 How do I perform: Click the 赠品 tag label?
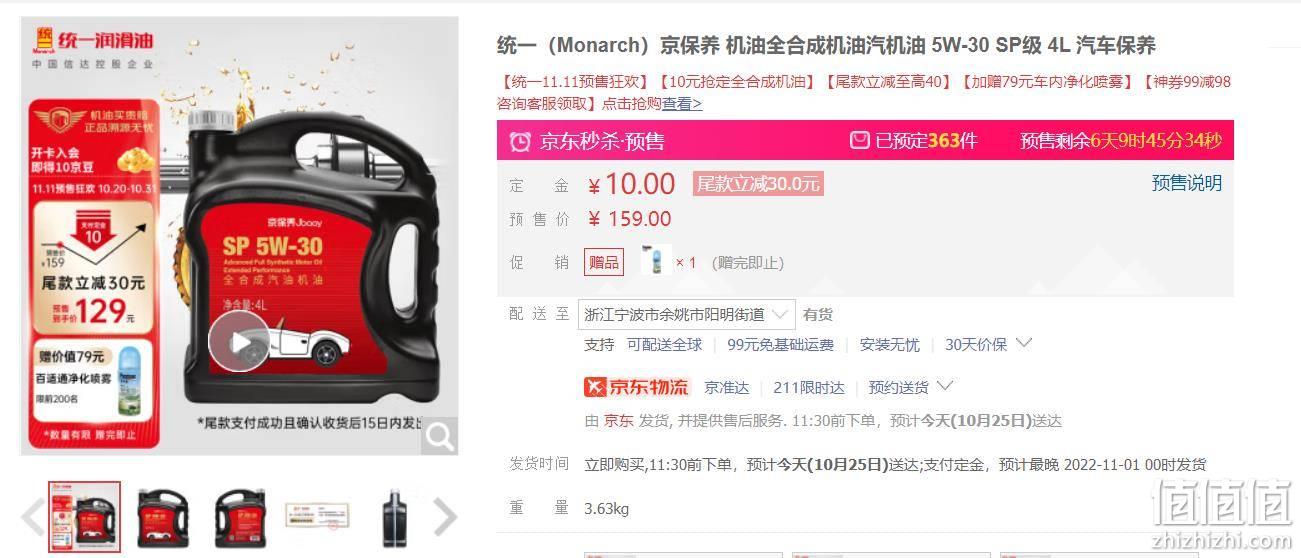click(x=604, y=262)
